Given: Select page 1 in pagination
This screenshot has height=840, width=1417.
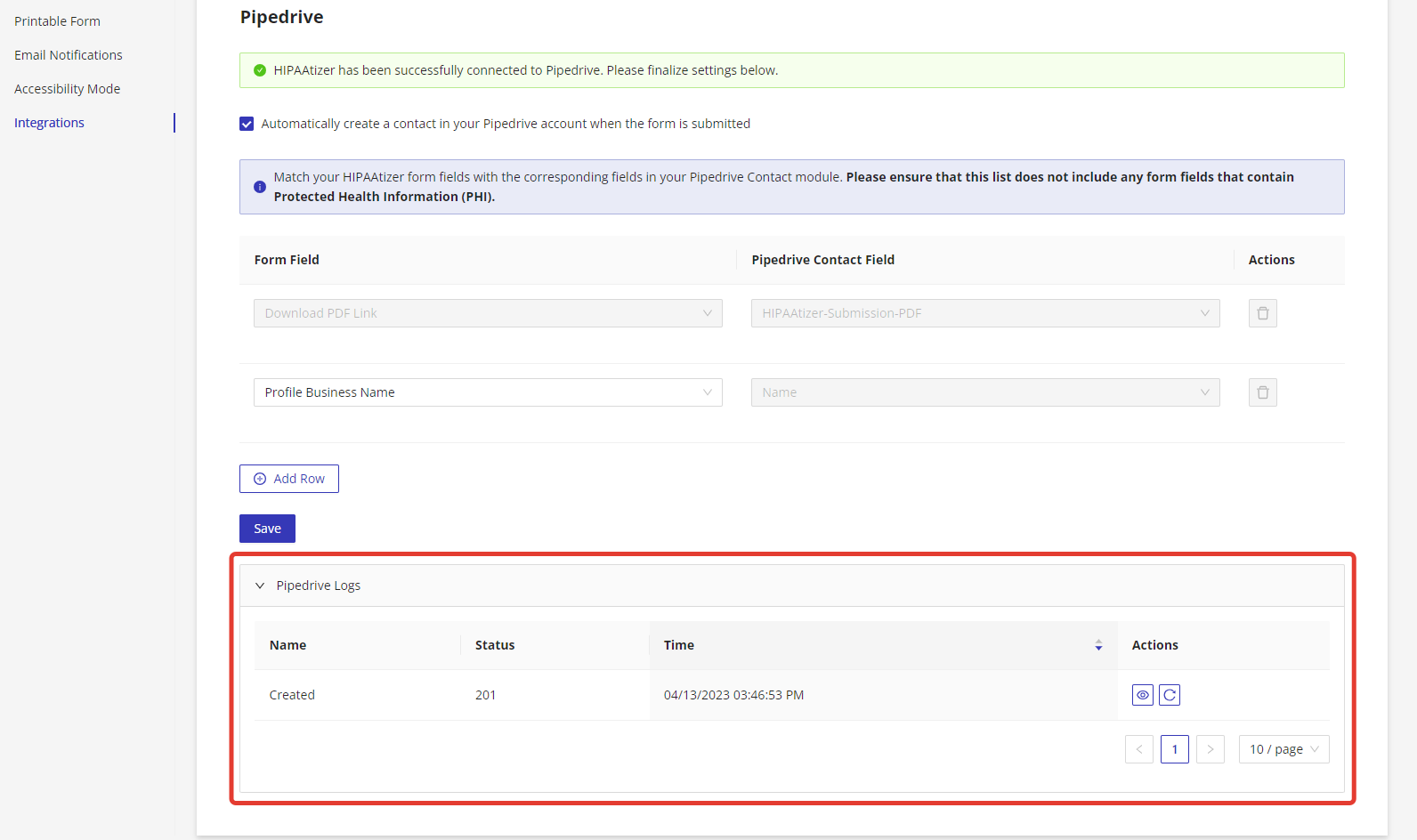Looking at the screenshot, I should [x=1174, y=749].
